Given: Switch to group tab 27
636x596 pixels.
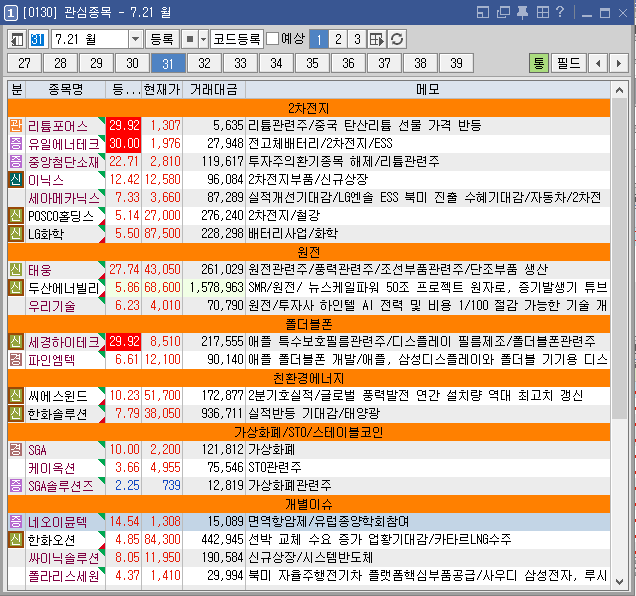Looking at the screenshot, I should pyautogui.click(x=24, y=63).
